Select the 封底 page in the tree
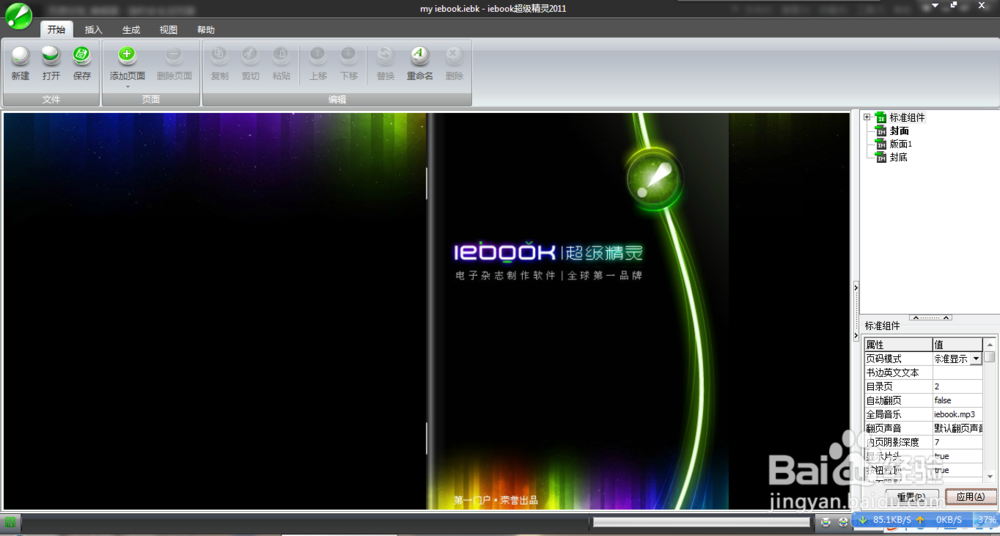Screen dimensions: 1000x536 pyautogui.click(x=899, y=157)
